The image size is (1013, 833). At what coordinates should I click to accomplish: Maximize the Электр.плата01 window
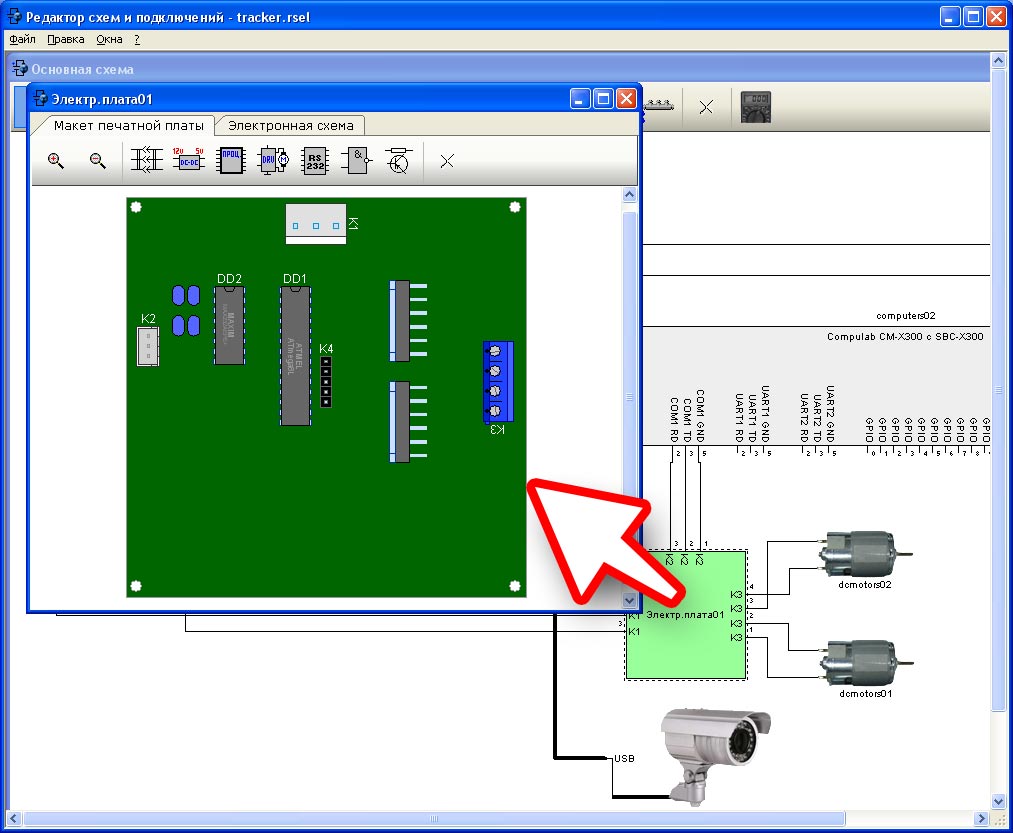tap(603, 100)
